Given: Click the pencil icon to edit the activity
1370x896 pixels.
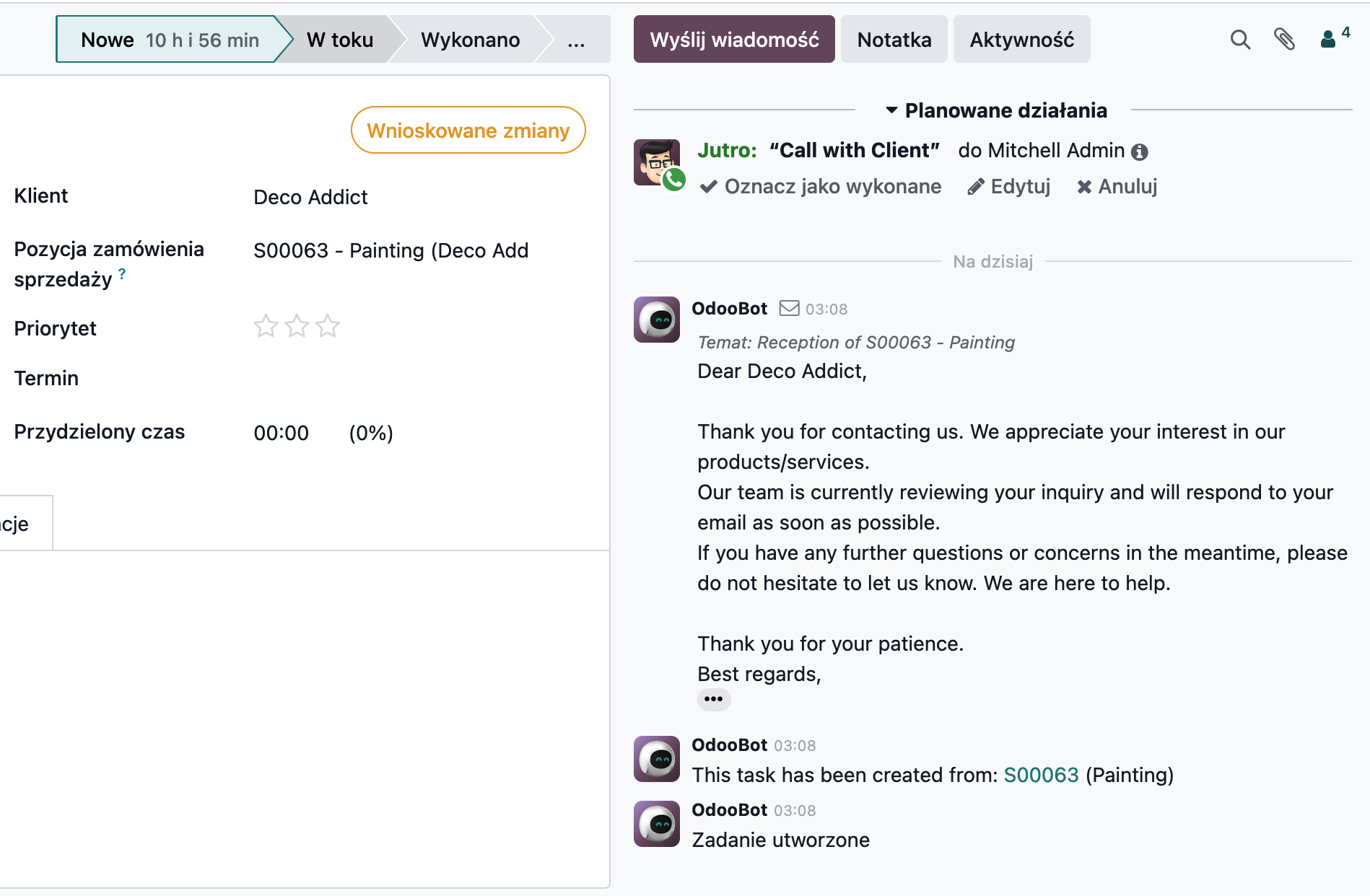Looking at the screenshot, I should (x=977, y=186).
